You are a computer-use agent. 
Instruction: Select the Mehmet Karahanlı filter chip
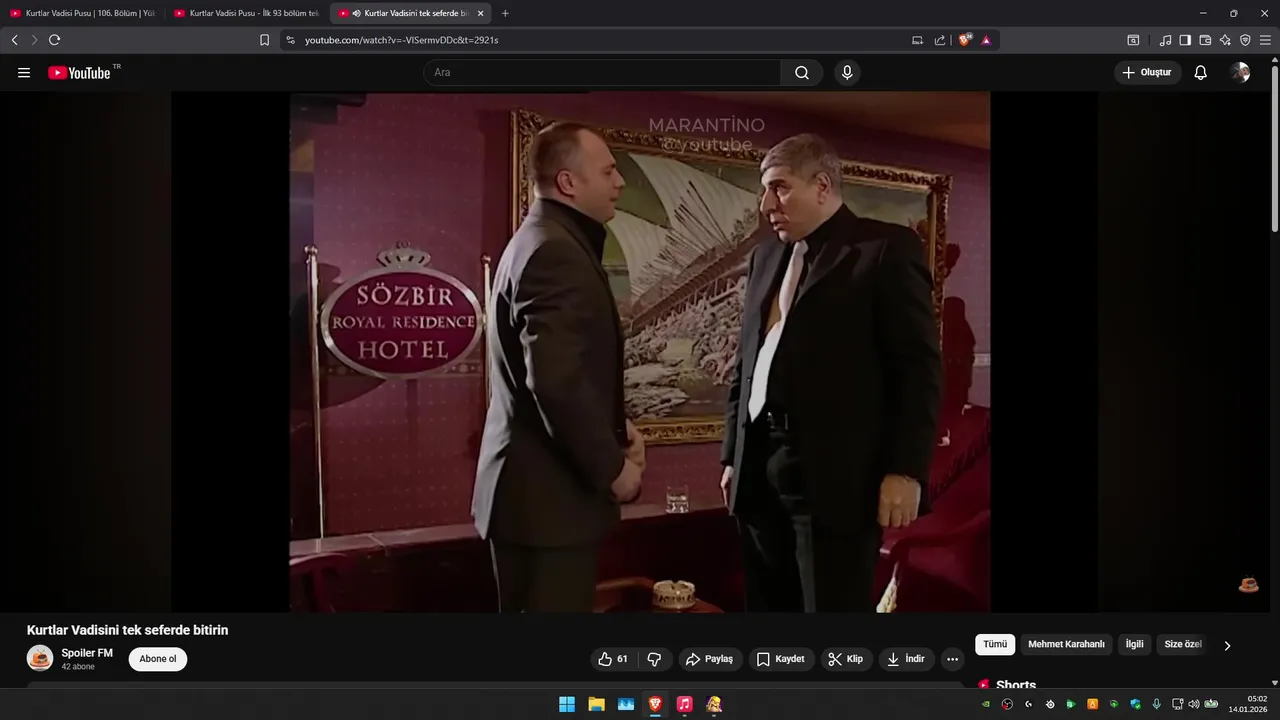click(1066, 645)
